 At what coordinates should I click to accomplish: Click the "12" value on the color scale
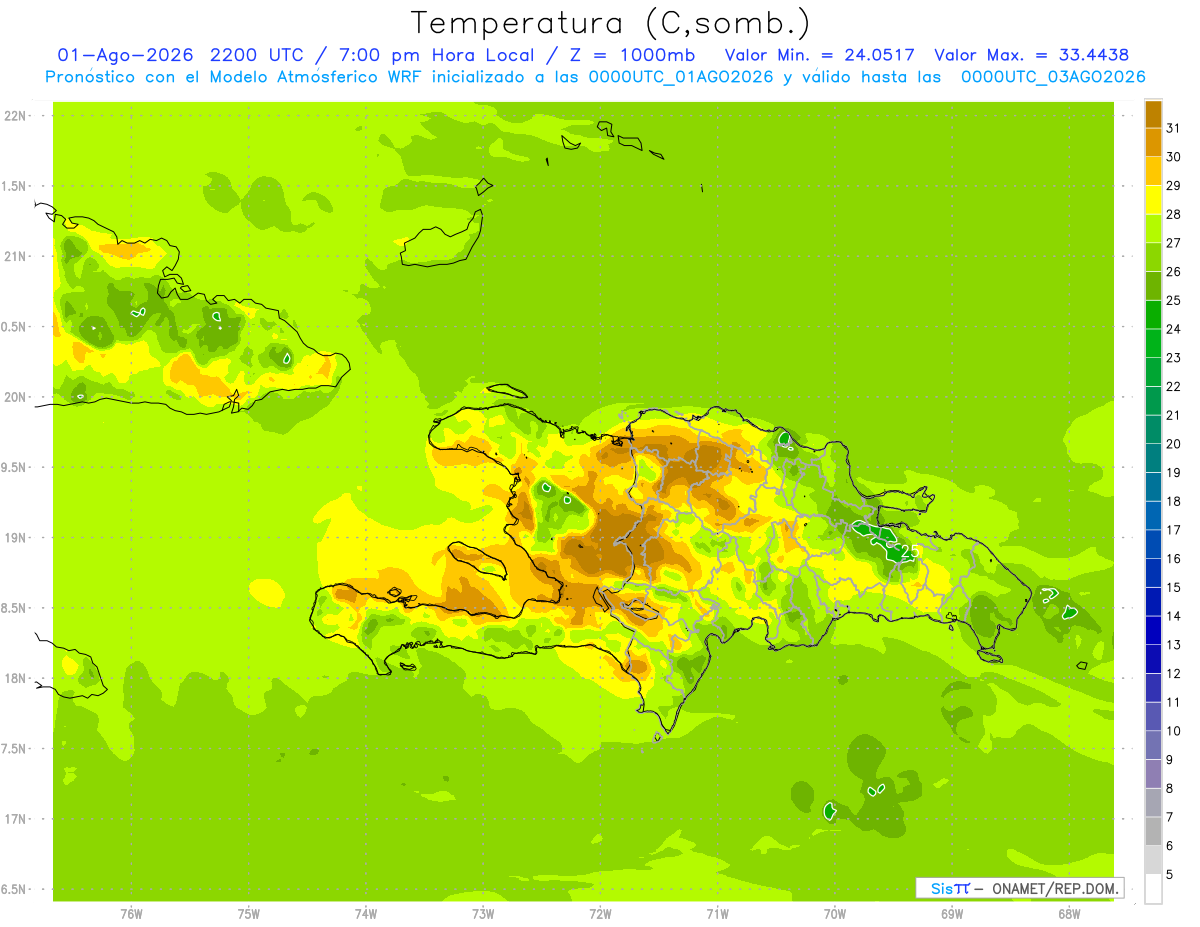(x=1173, y=673)
